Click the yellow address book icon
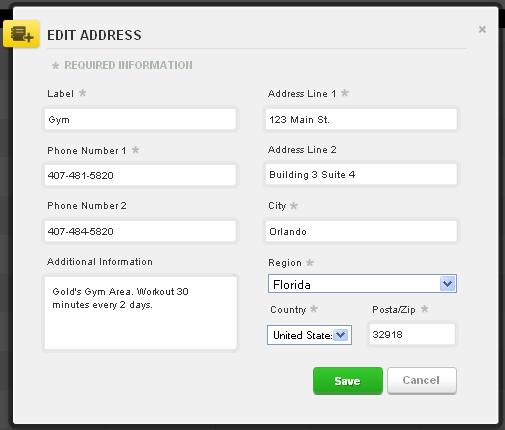 coord(21,34)
